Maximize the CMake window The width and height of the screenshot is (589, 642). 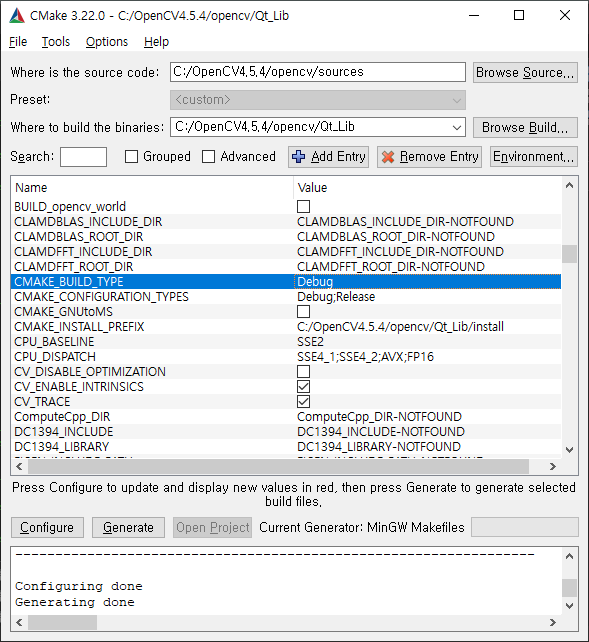point(519,16)
